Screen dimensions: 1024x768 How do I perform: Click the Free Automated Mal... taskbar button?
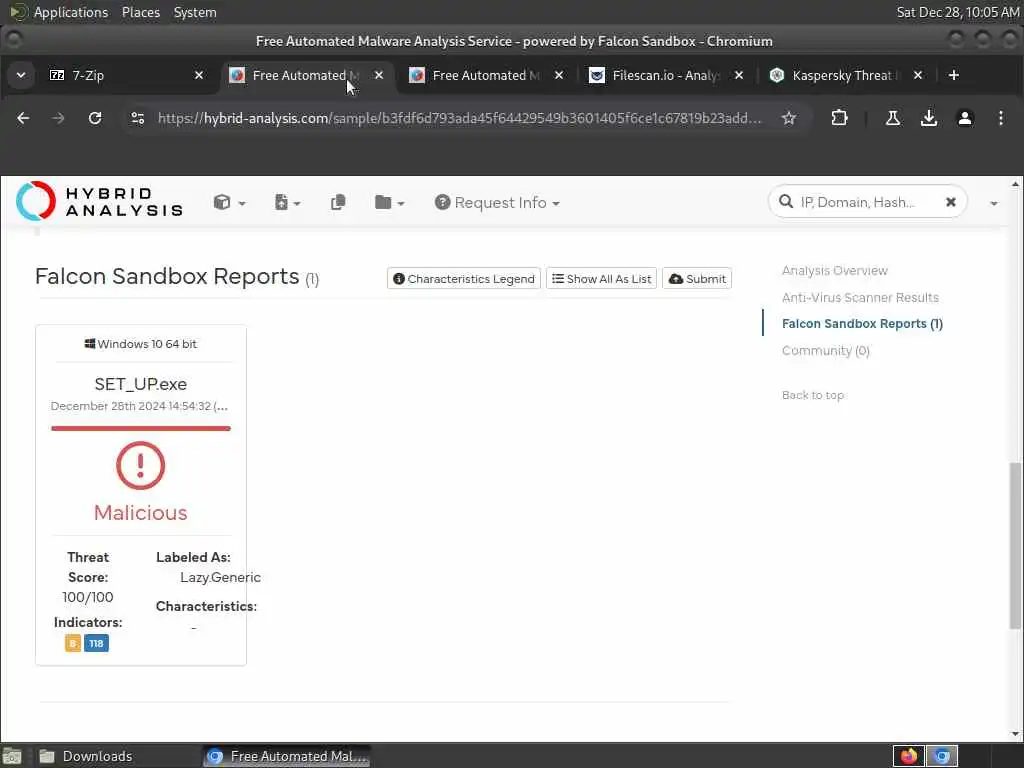coord(287,756)
